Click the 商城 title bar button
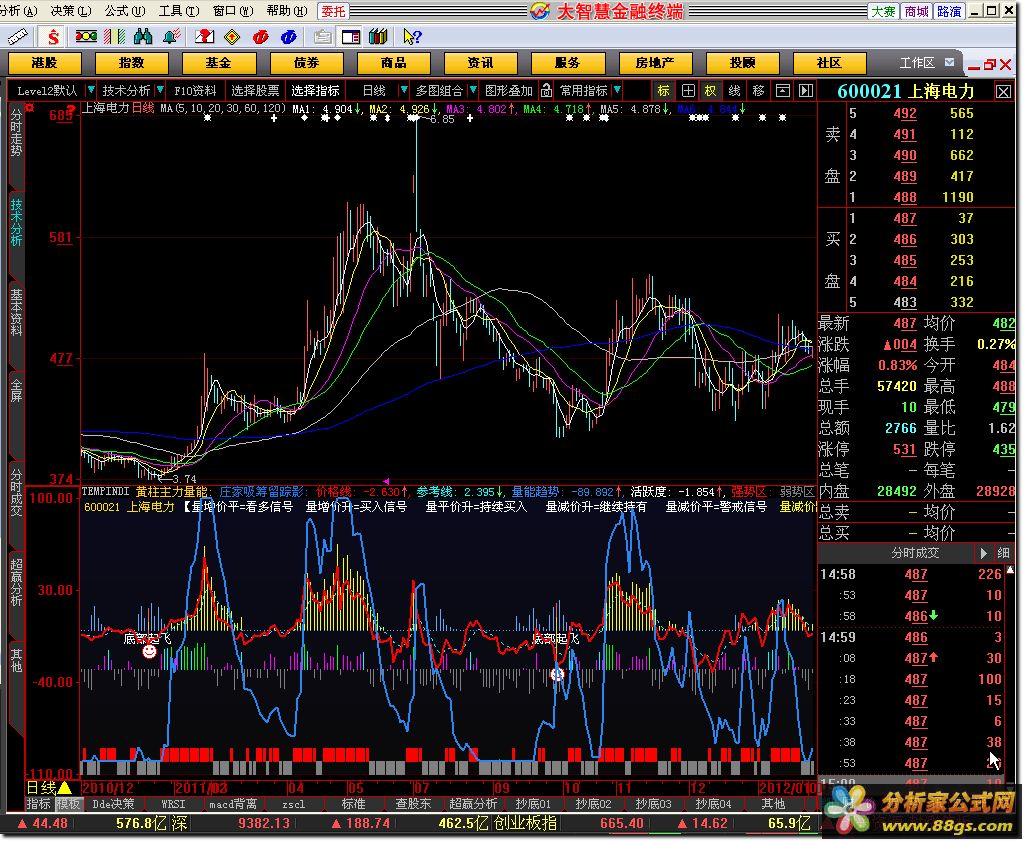Image resolution: width=1024 pixels, height=841 pixels. pyautogui.click(x=916, y=11)
